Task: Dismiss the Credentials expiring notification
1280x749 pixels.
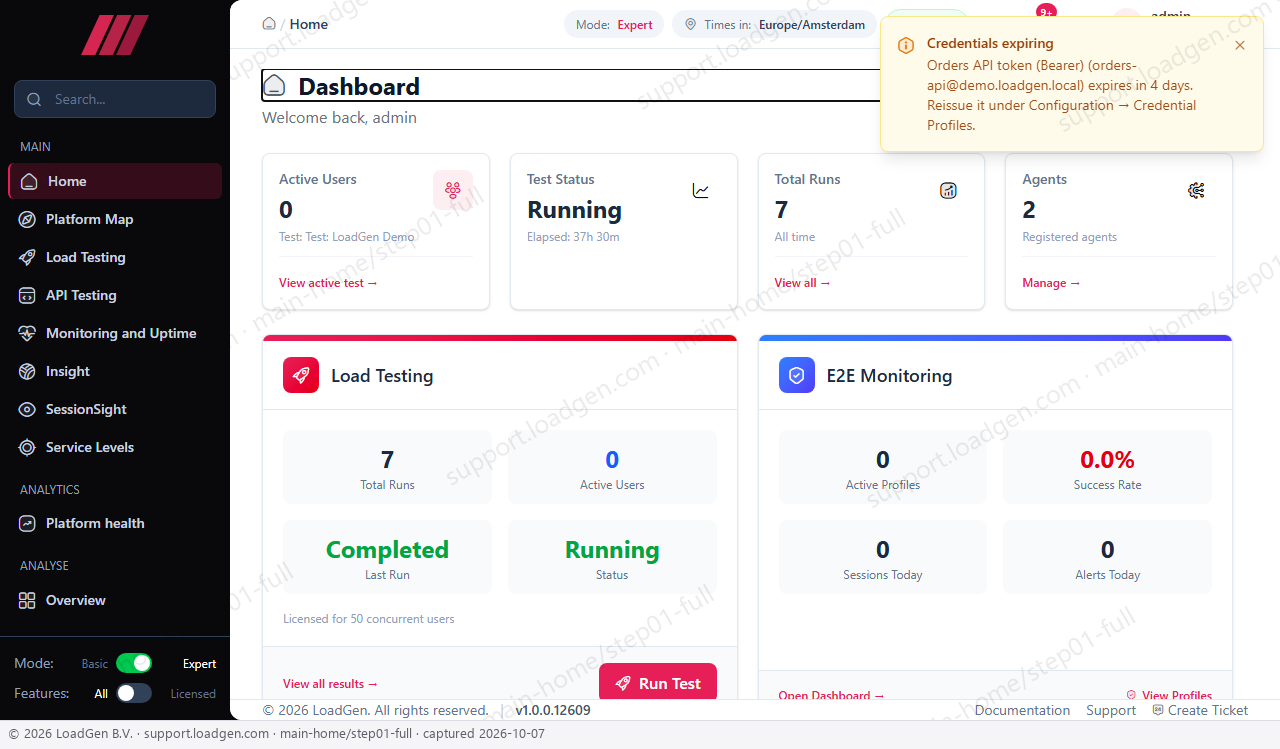Action: 1240,45
